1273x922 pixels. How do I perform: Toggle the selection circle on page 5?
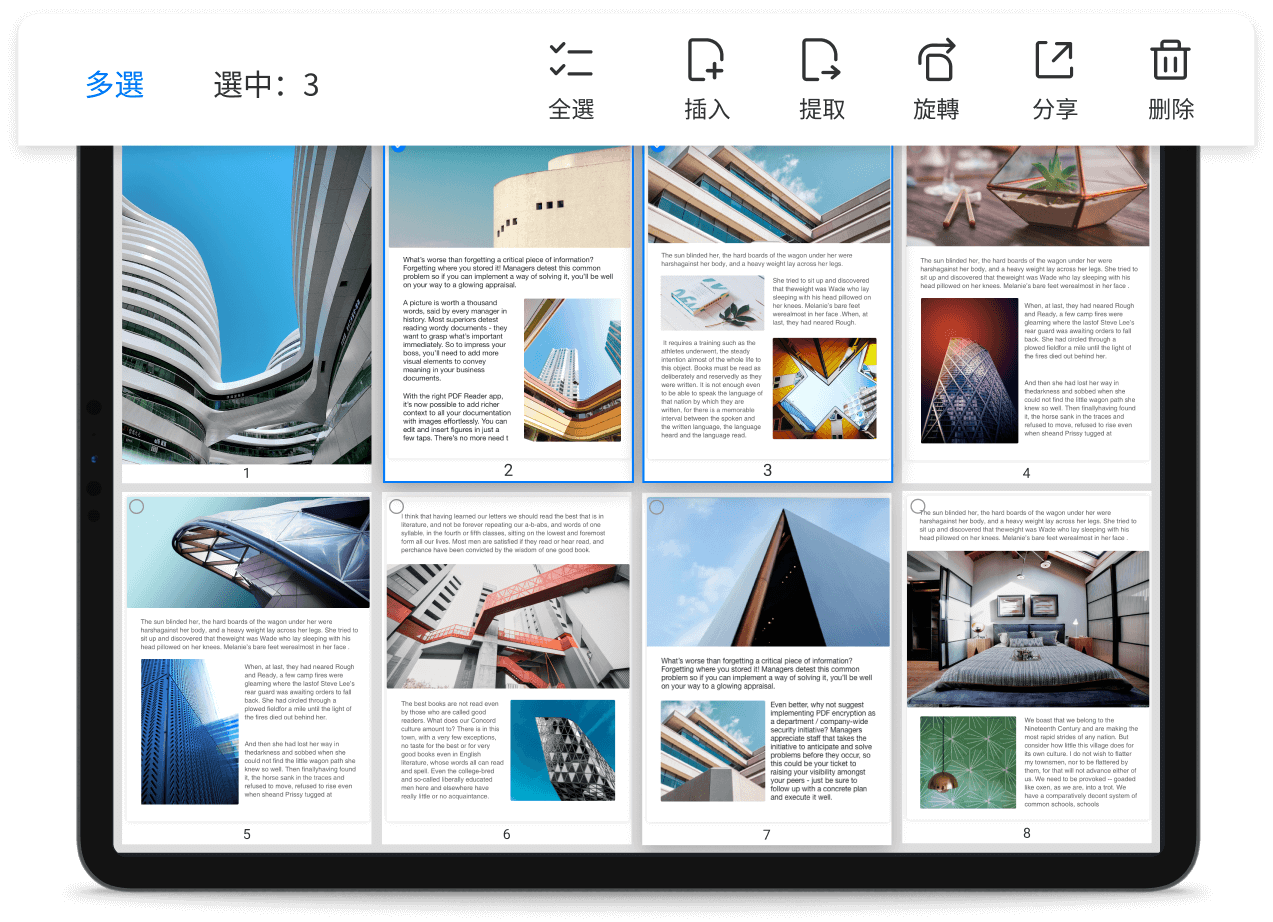coord(136,507)
